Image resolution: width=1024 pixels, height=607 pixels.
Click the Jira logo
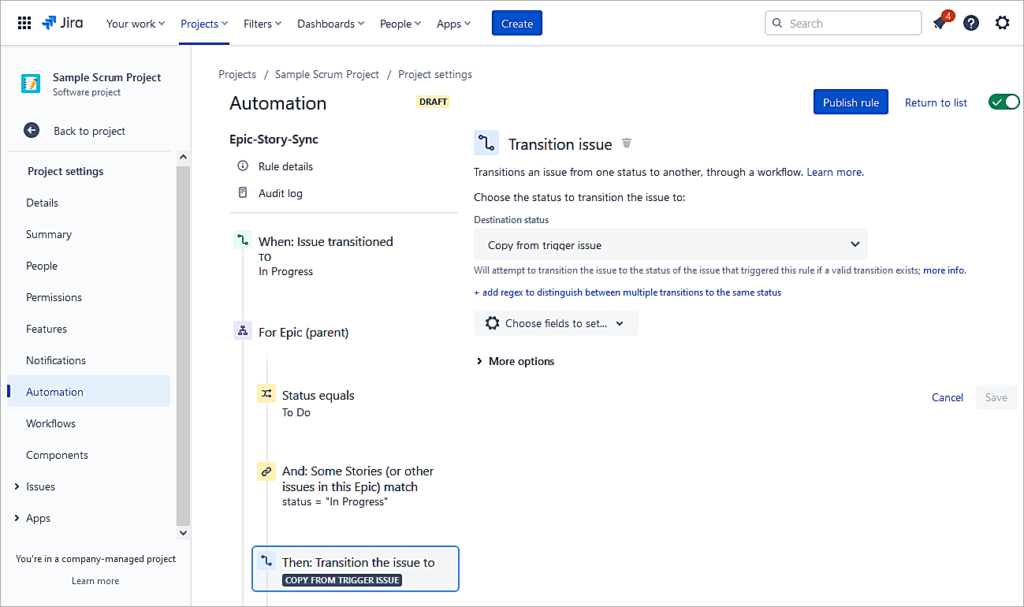63,23
